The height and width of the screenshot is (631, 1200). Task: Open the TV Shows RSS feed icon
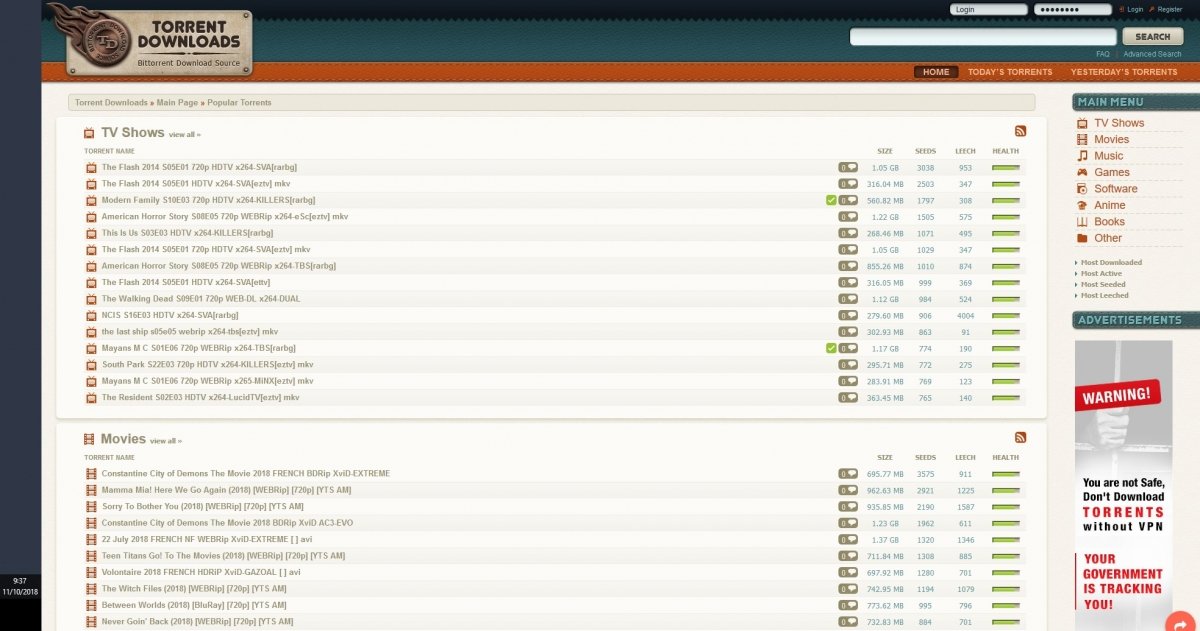click(x=1020, y=131)
